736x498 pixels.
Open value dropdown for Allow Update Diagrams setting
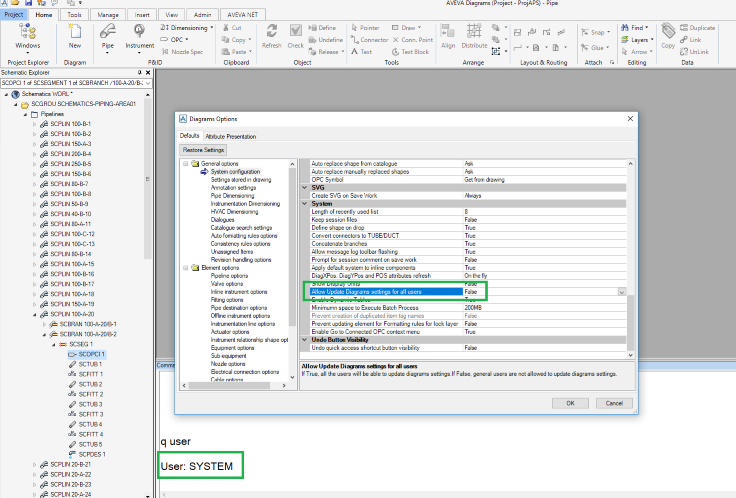tap(622, 292)
